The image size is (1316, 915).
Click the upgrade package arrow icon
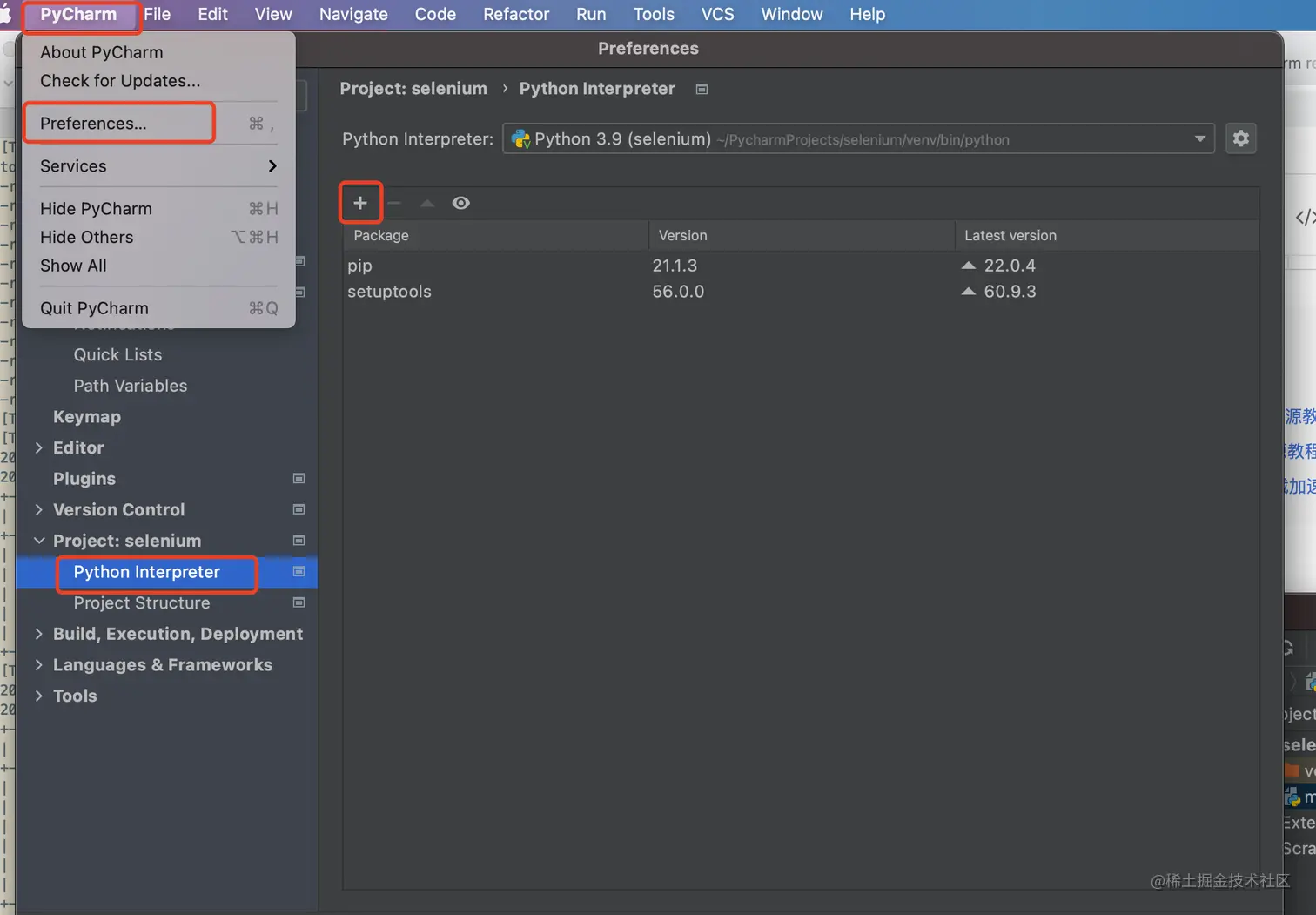427,203
